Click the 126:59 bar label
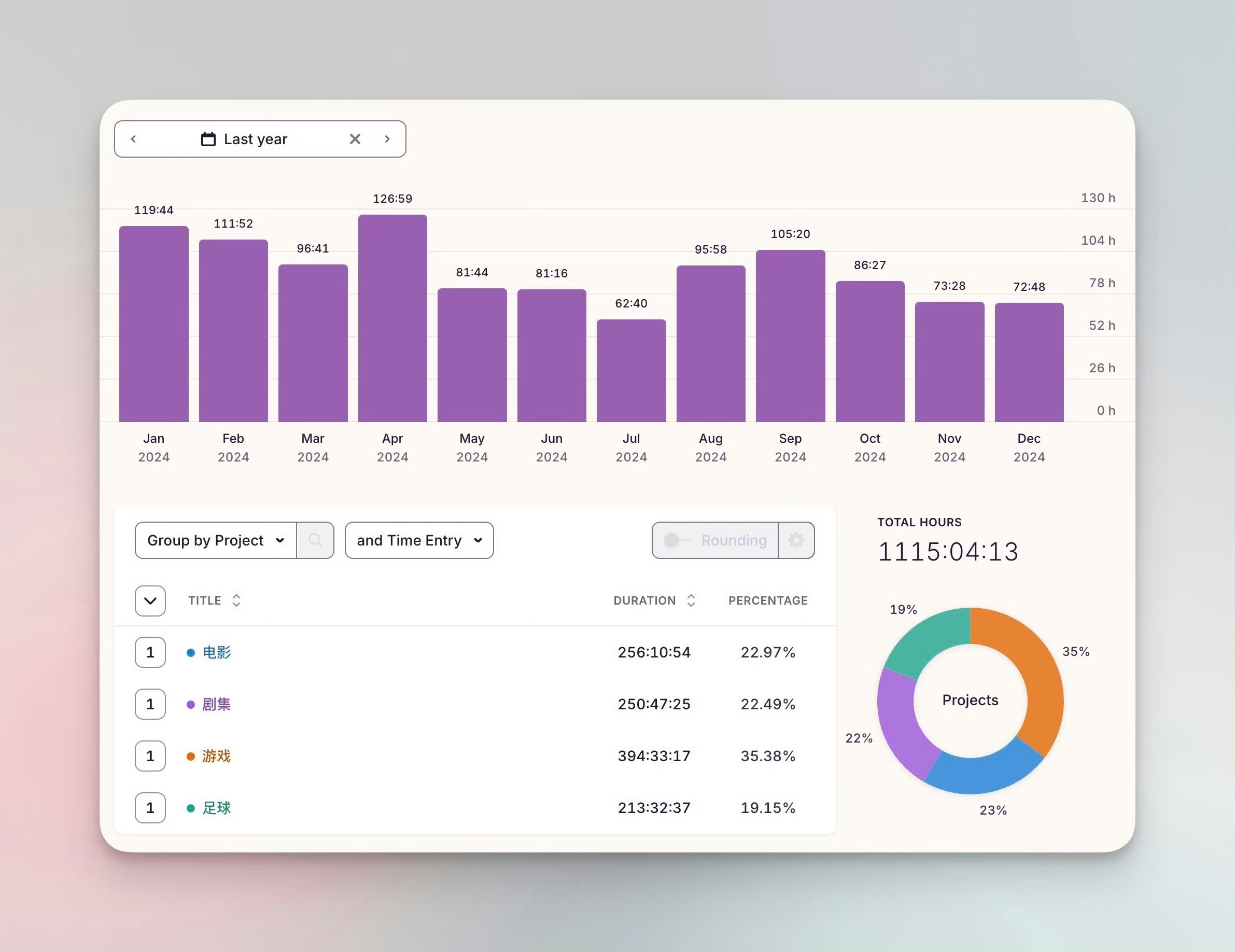 coord(392,199)
